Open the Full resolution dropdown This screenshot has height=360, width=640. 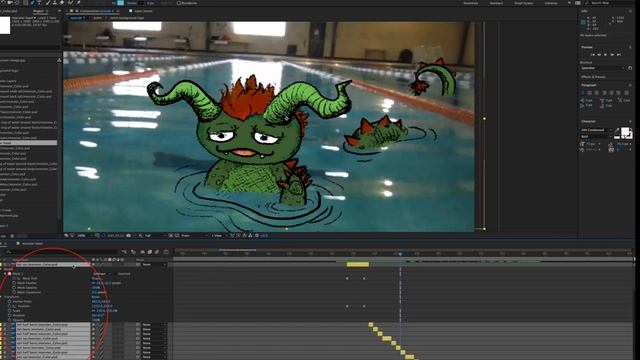click(x=155, y=236)
